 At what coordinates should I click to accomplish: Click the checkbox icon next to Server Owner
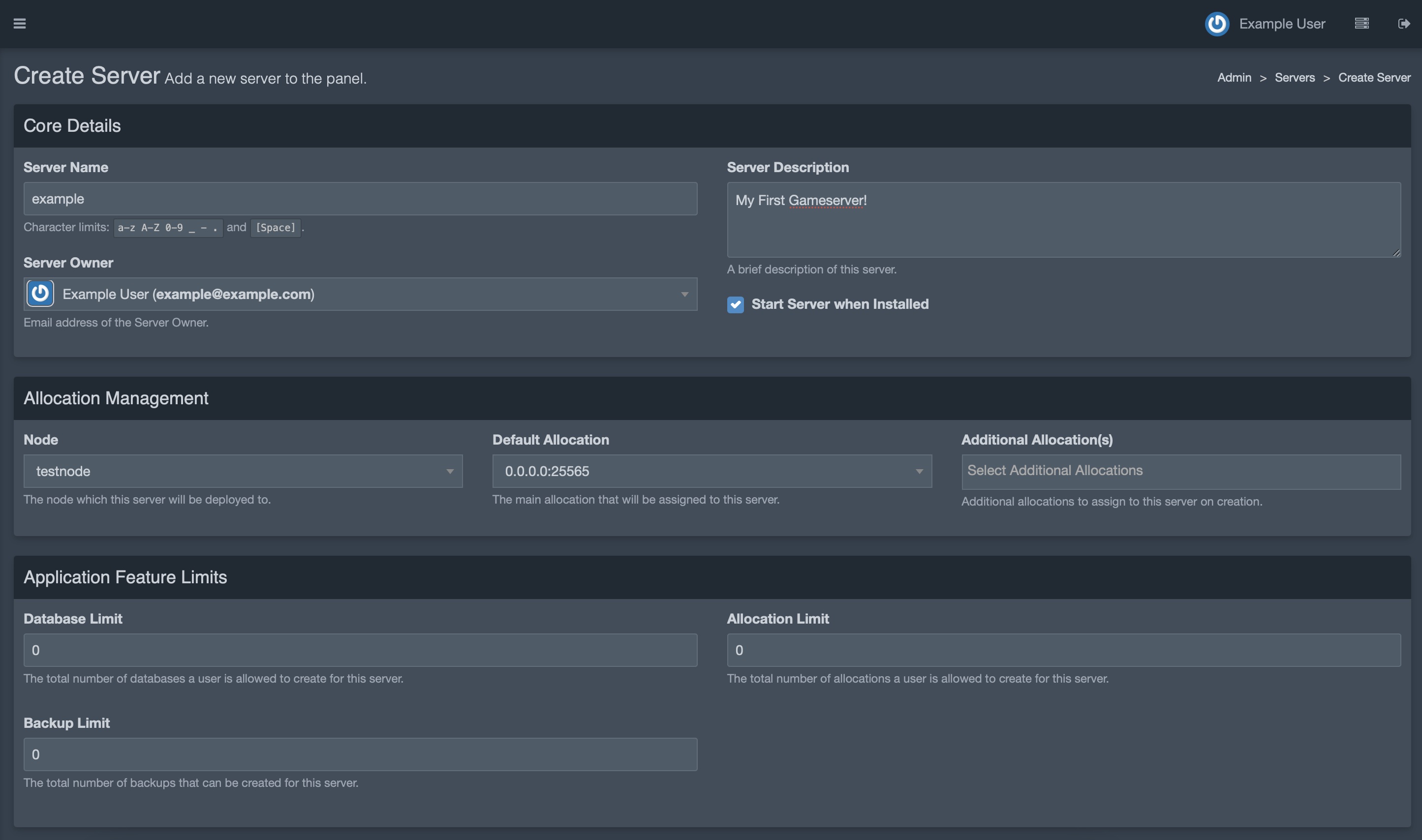pyautogui.click(x=40, y=293)
